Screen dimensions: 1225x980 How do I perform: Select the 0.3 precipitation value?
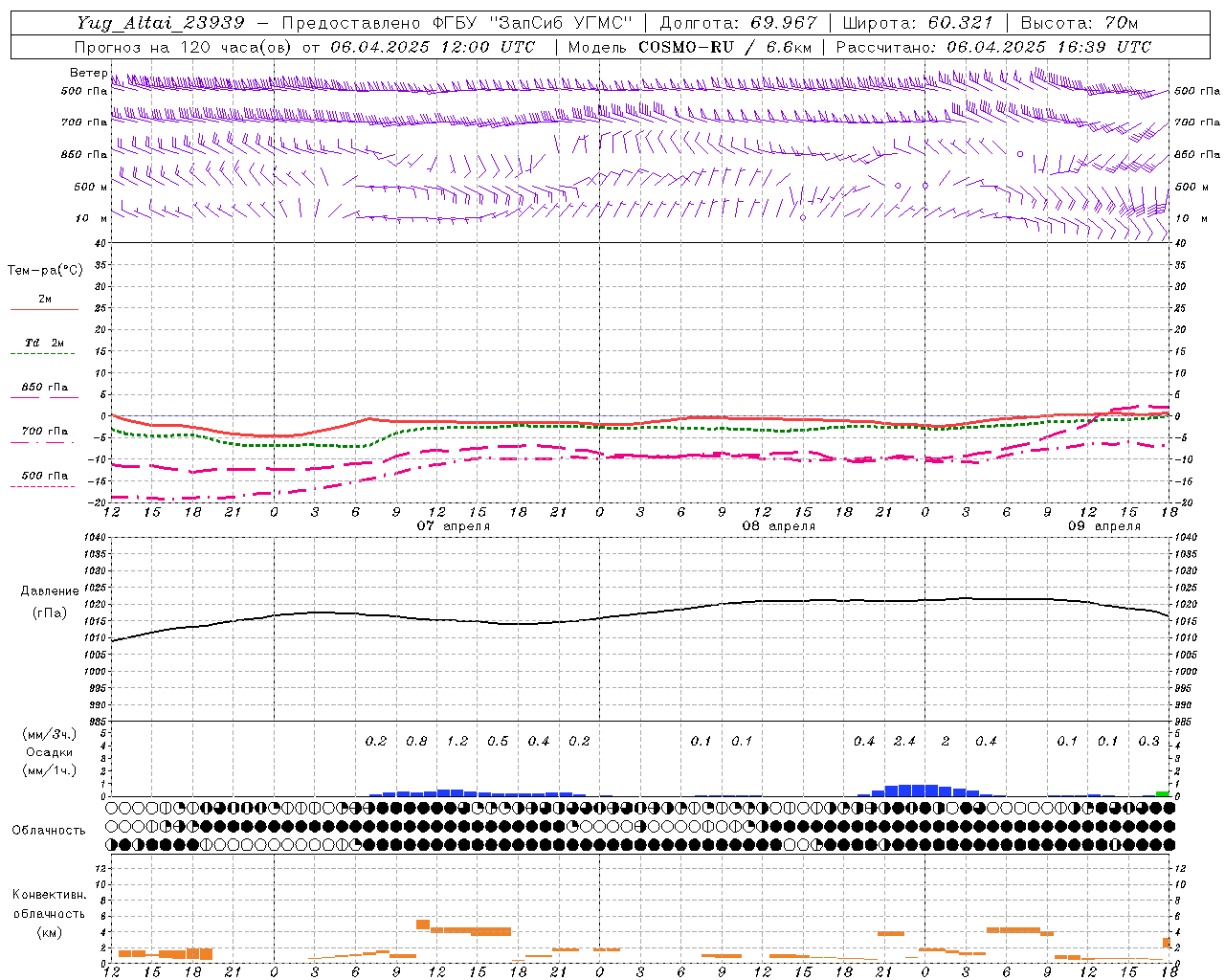tap(1148, 742)
